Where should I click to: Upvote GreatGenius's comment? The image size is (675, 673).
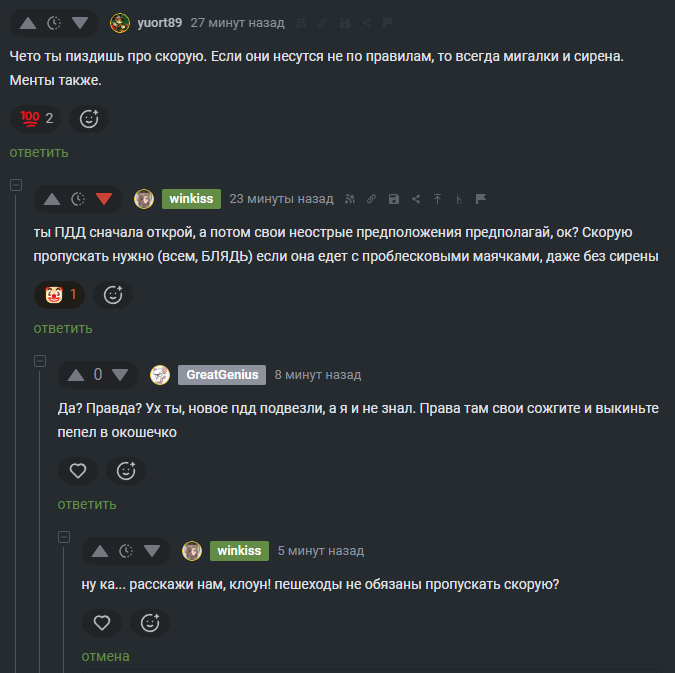pos(75,375)
